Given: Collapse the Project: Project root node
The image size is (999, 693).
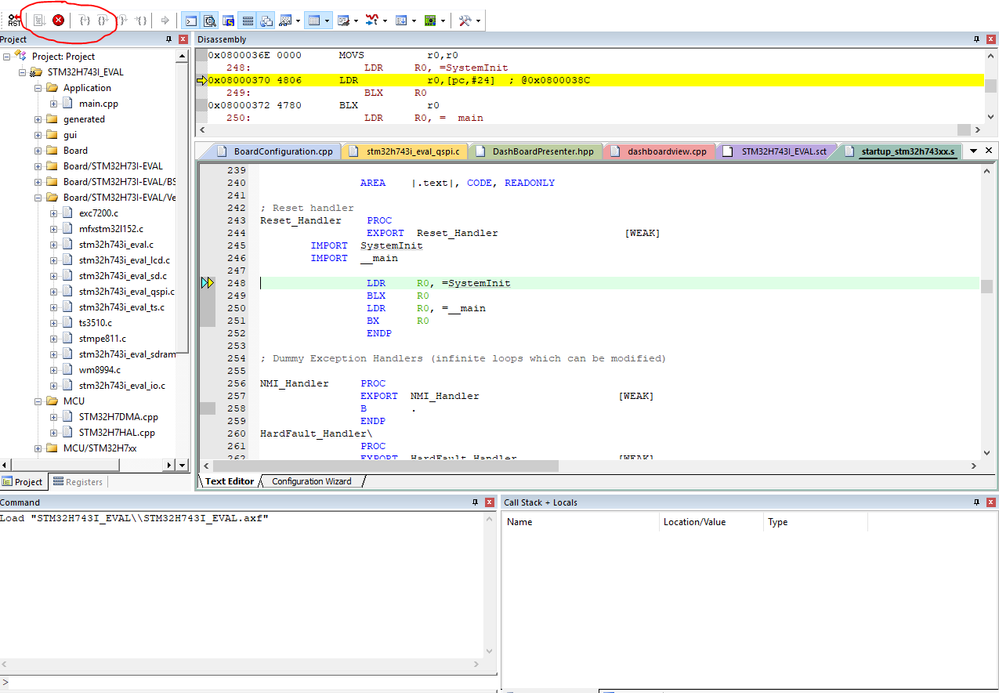Looking at the screenshot, I should click(6, 57).
